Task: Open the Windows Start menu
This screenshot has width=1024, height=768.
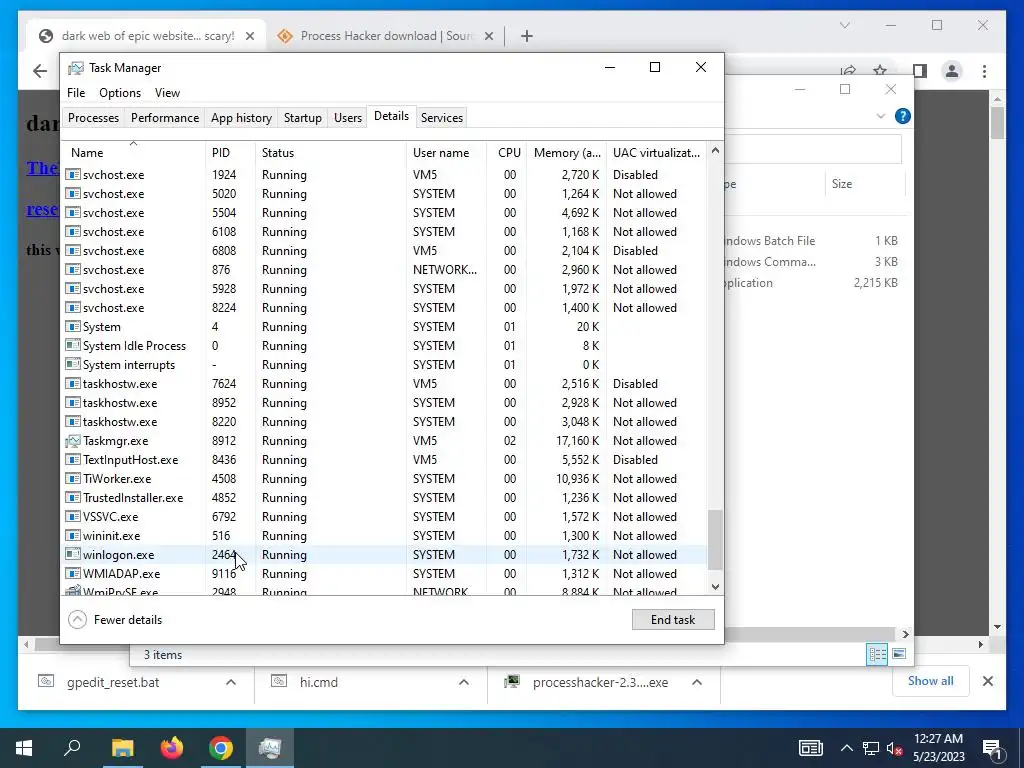Action: pyautogui.click(x=24, y=748)
